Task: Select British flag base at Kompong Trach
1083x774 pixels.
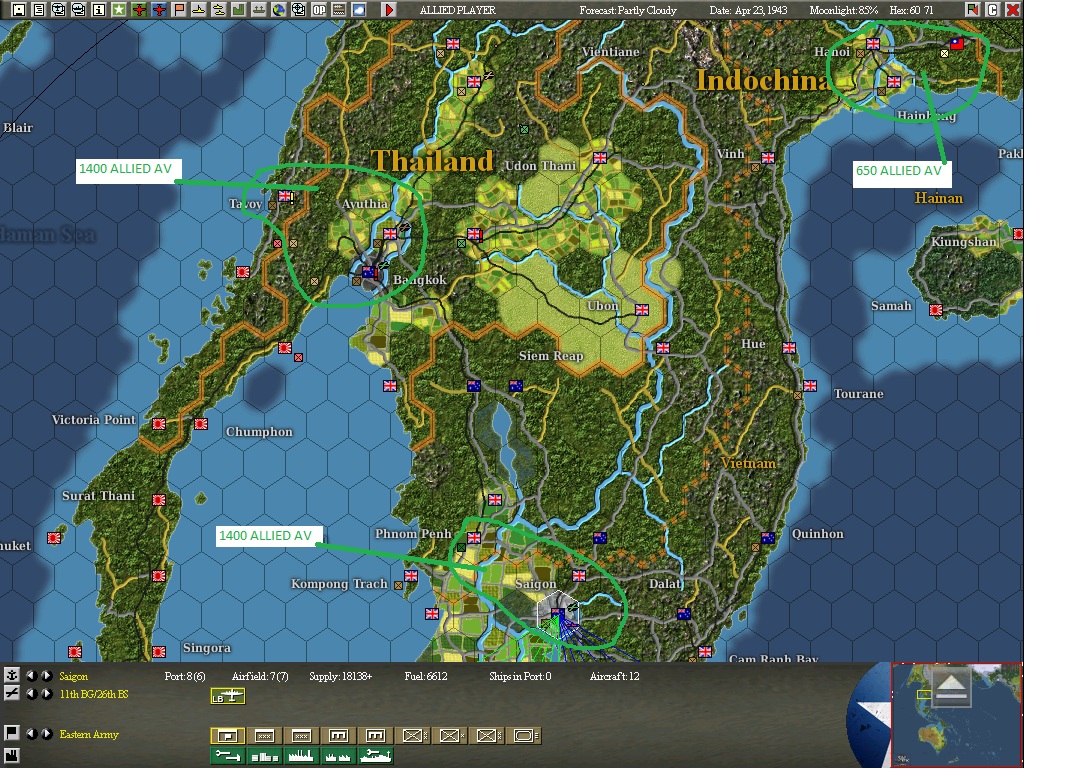Action: (411, 575)
